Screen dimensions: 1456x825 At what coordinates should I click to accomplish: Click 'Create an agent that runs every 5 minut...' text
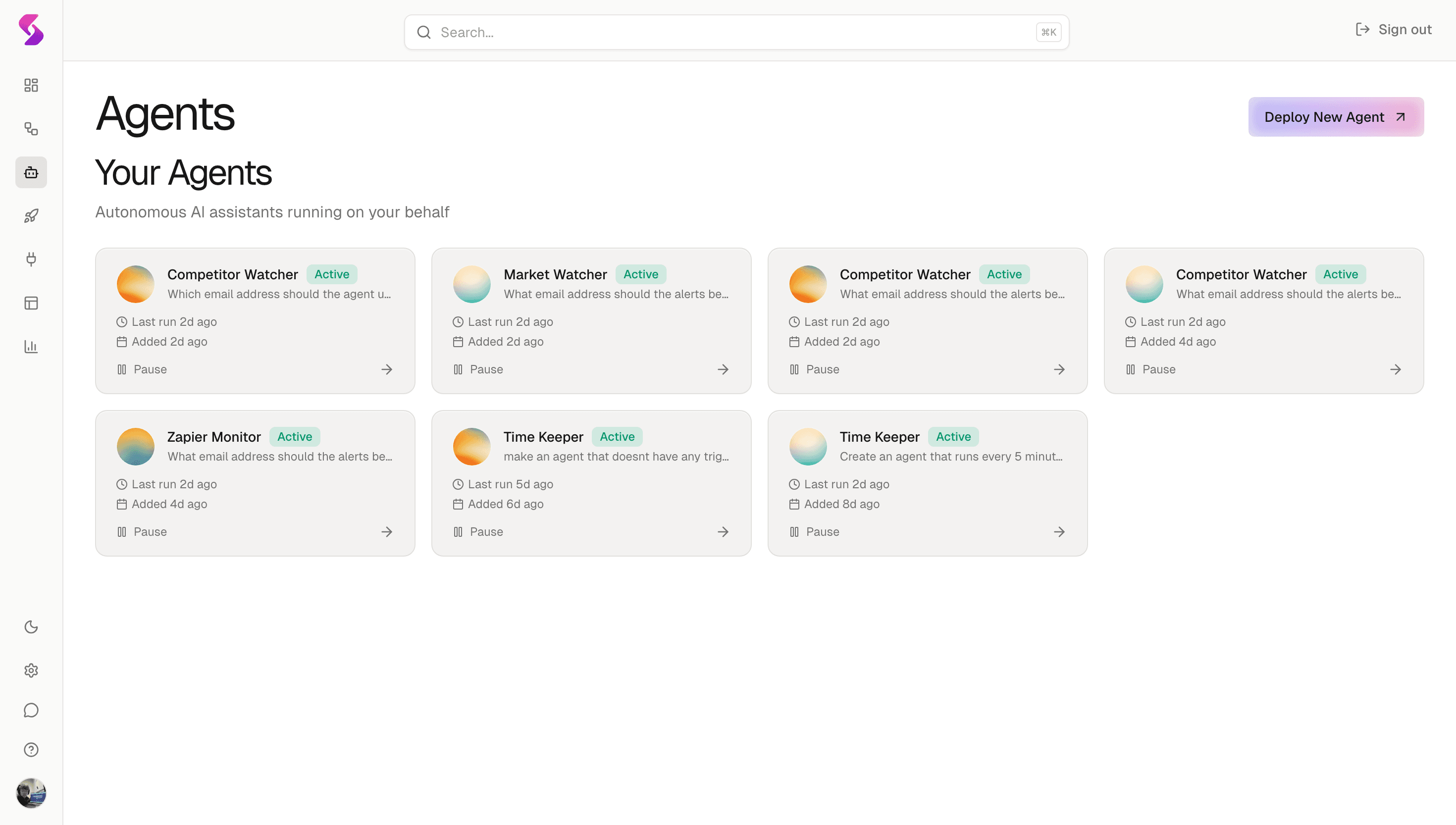point(951,457)
